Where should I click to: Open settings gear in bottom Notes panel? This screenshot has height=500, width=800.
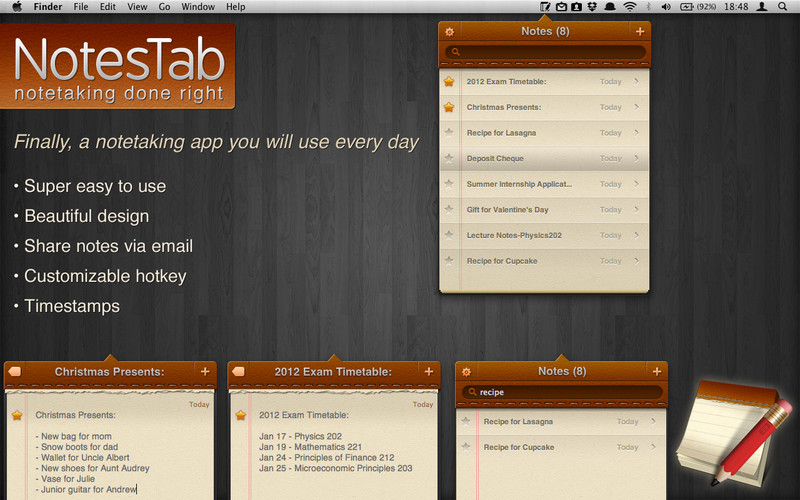pos(466,372)
